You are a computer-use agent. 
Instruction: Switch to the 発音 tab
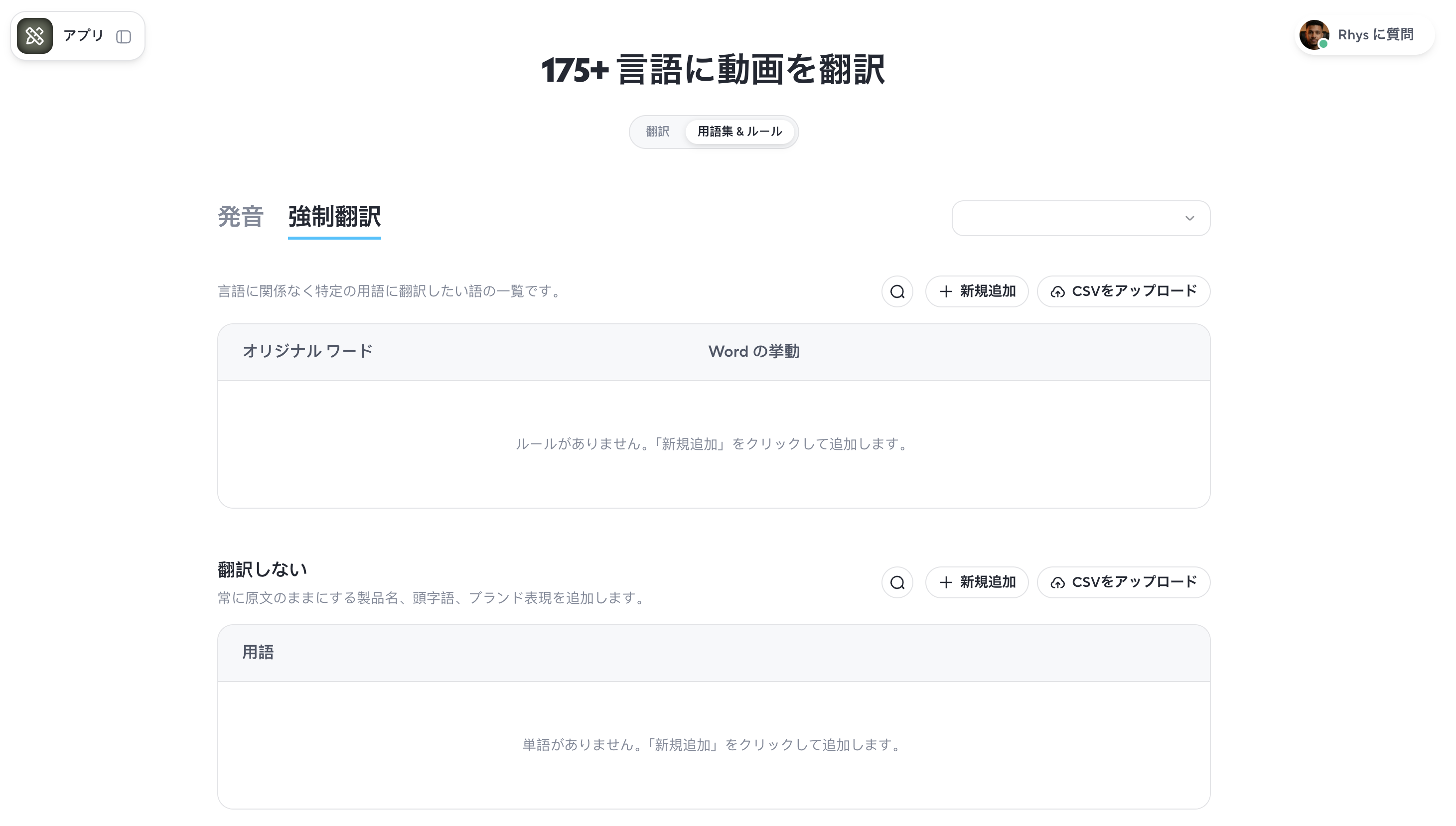(241, 217)
